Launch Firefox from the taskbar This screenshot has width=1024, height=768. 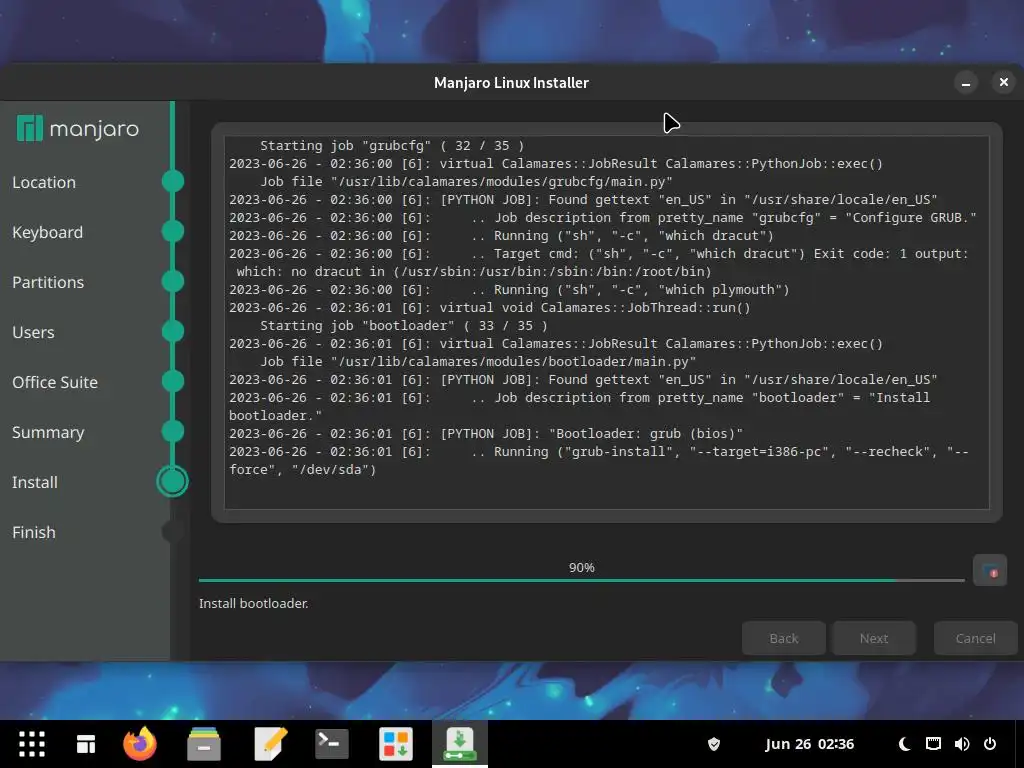coord(140,744)
